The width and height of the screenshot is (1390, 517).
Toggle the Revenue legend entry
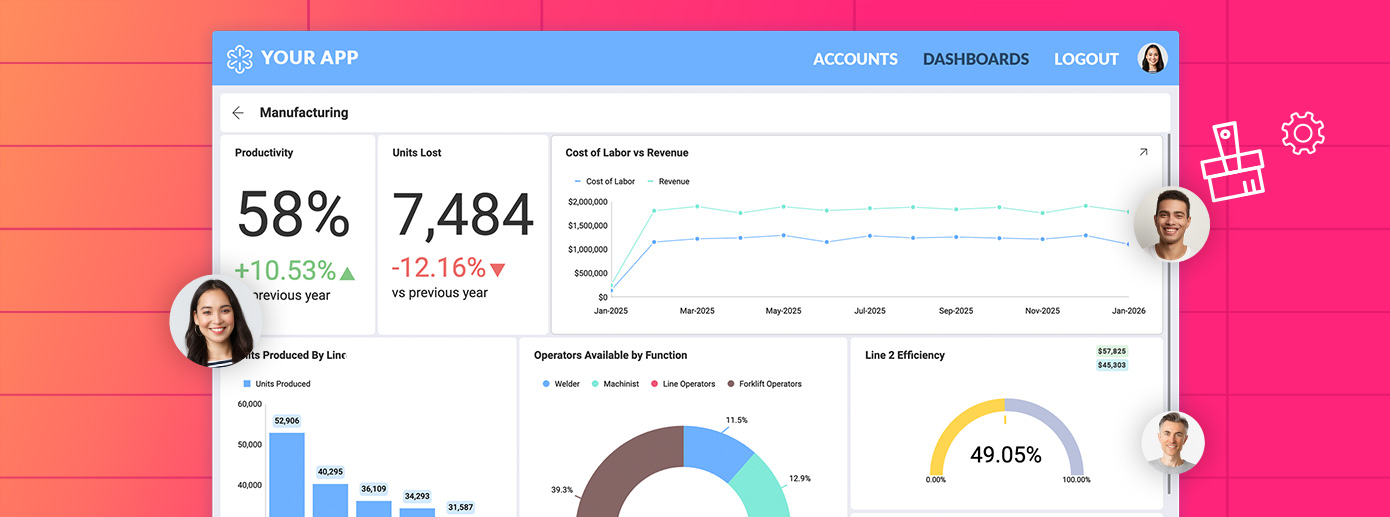click(668, 181)
